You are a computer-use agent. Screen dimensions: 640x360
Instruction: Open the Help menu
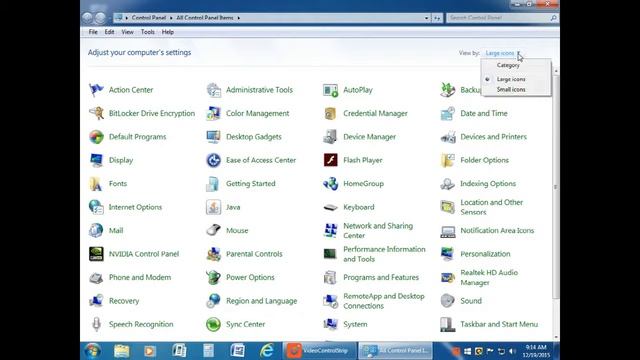click(x=168, y=32)
